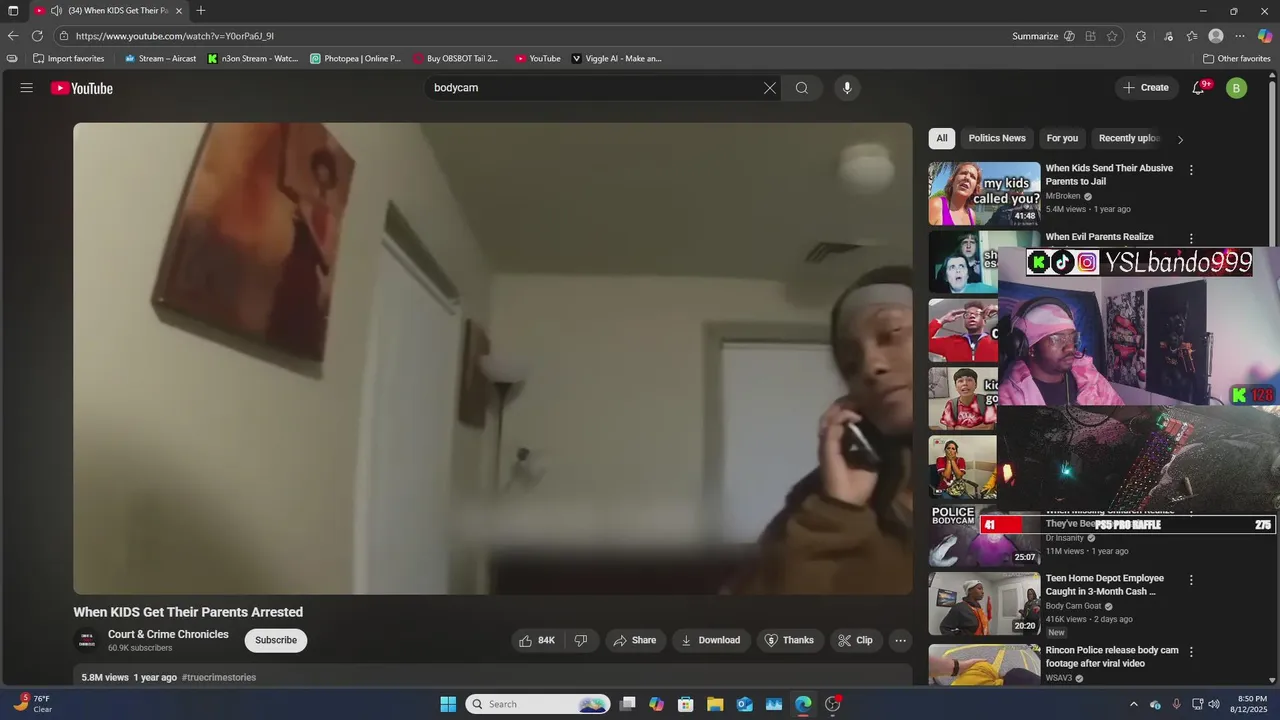Image resolution: width=1280 pixels, height=720 pixels.
Task: Select the All filter chip
Action: [x=942, y=139]
